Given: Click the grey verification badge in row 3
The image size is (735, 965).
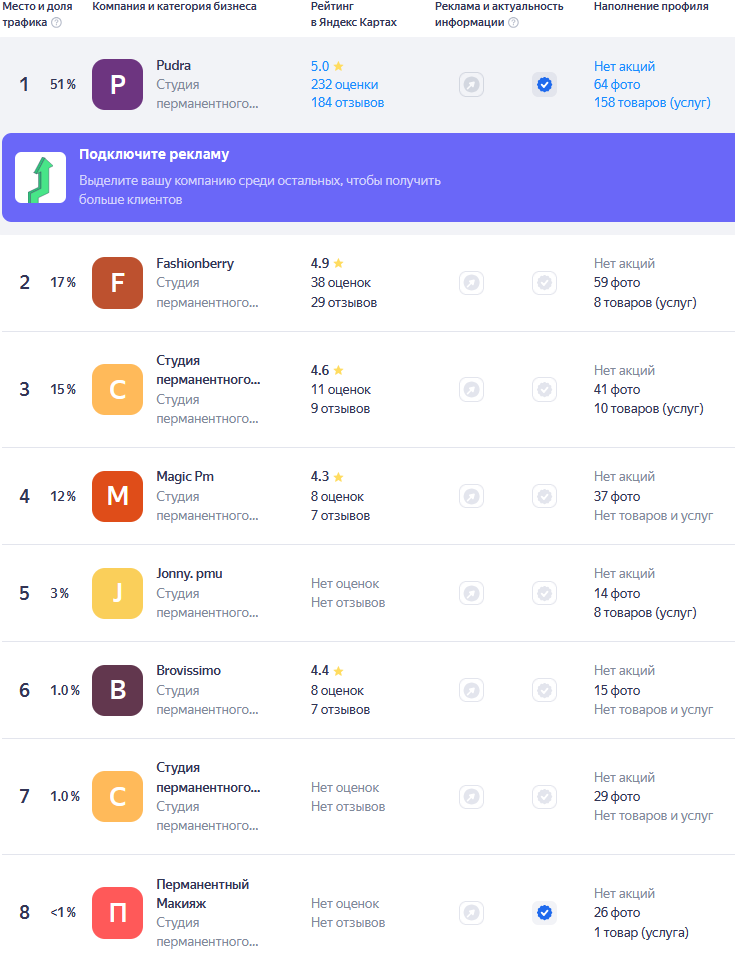Looking at the screenshot, I should pos(545,390).
